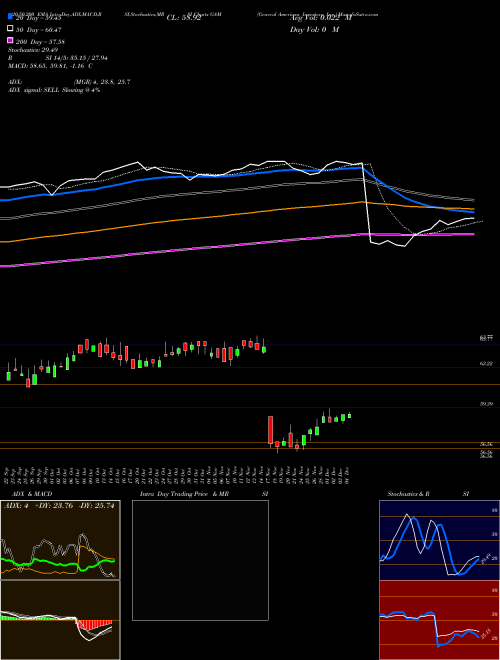This screenshot has width=500, height=660.
Task: Click the 'CL: 58.92' closing price
Action: (184, 18)
